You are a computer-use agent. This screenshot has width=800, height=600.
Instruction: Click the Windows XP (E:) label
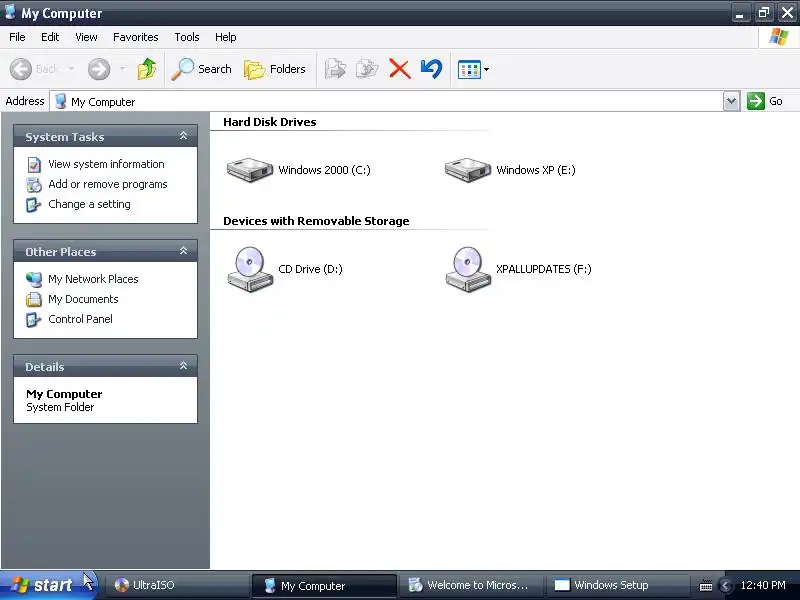click(x=536, y=170)
